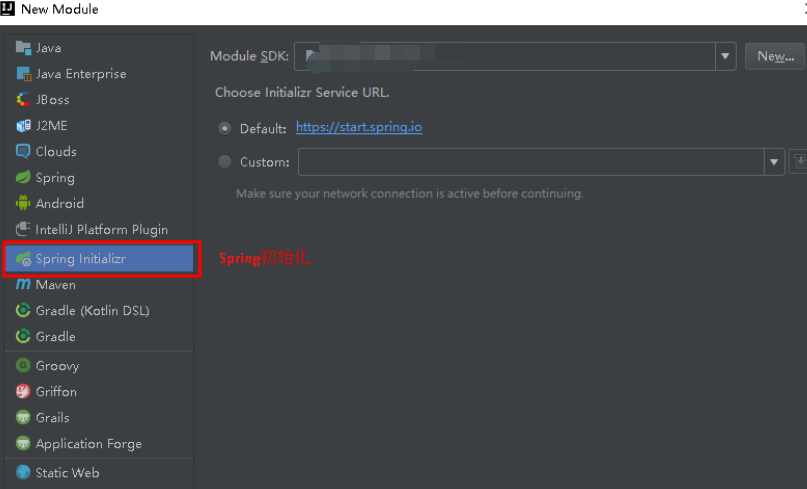Choose Spring Initializr in the list
The height and width of the screenshot is (489, 807).
click(x=99, y=258)
